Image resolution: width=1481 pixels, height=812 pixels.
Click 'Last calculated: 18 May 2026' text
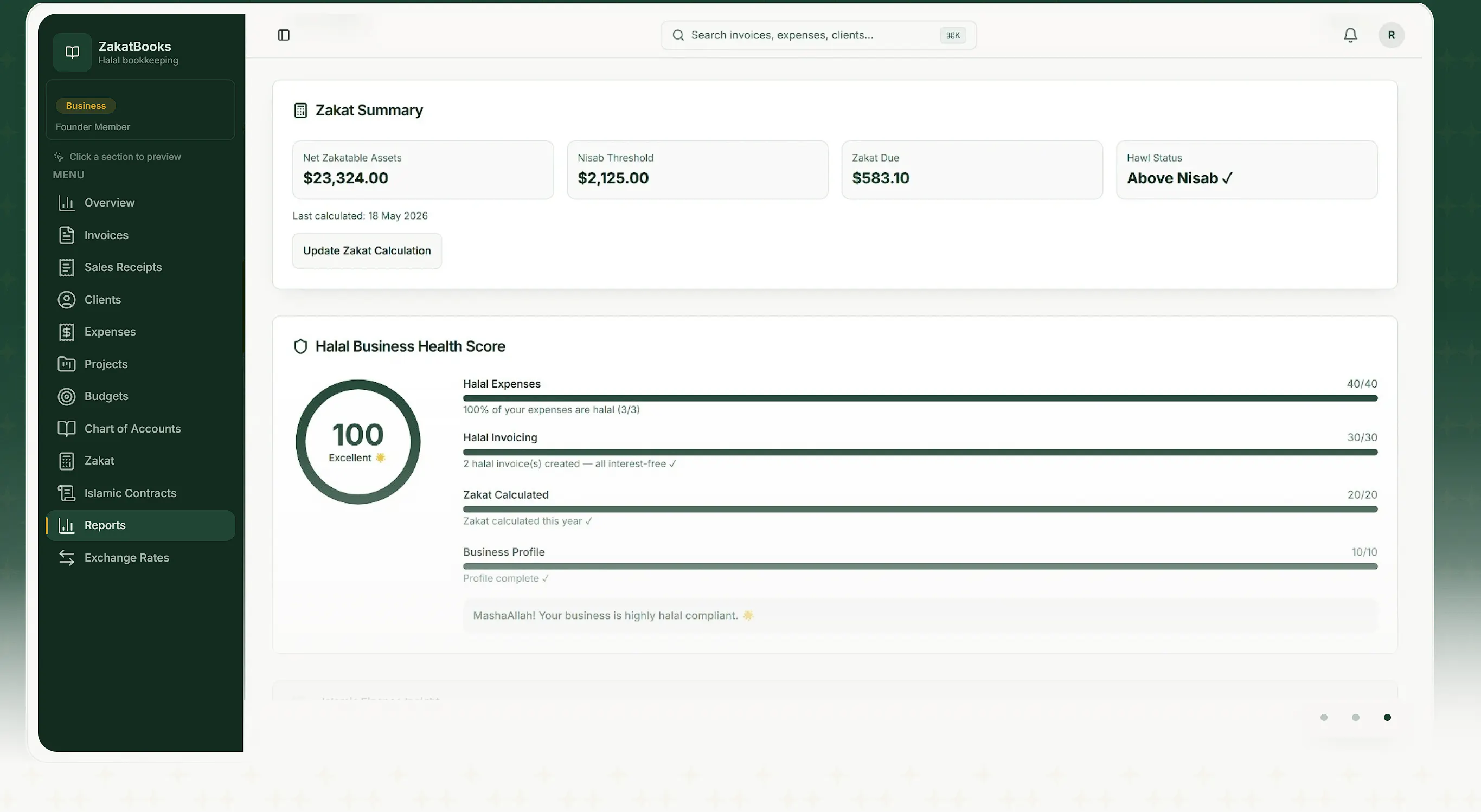[x=360, y=216]
